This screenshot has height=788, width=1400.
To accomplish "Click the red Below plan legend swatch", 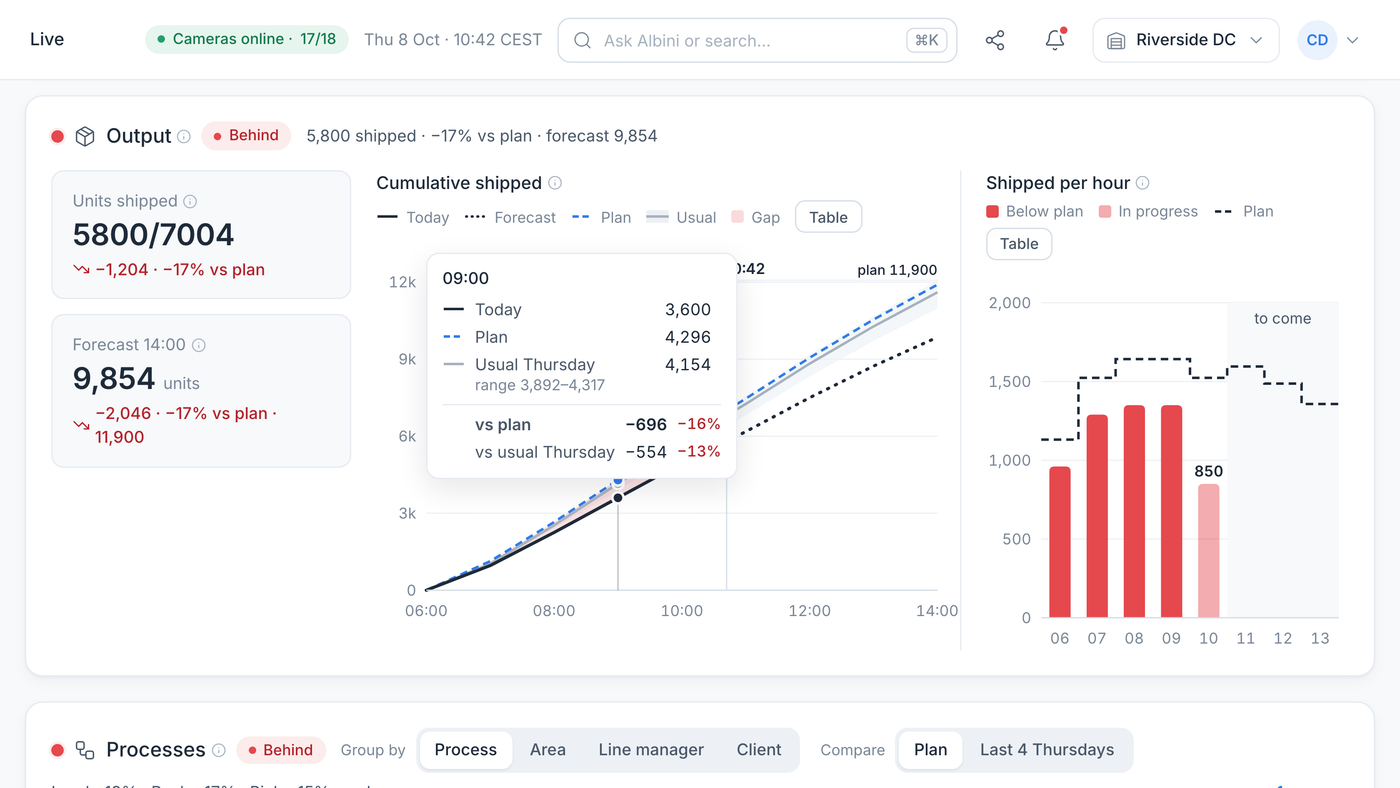I will point(993,211).
